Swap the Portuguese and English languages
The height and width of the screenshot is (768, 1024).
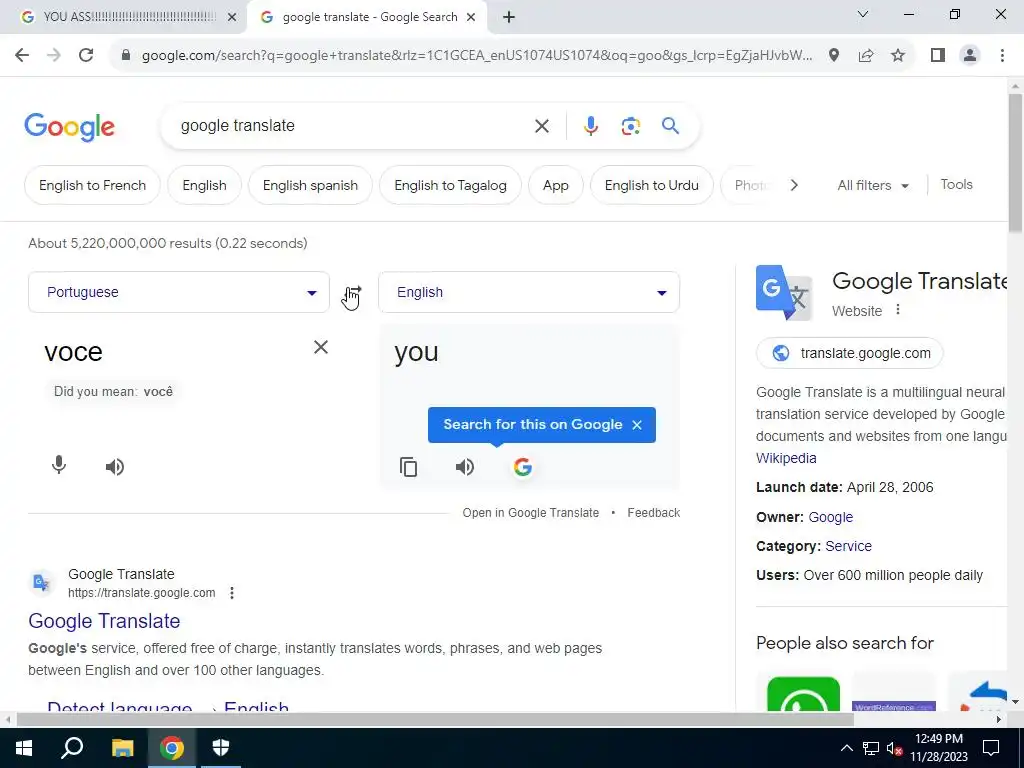353,293
